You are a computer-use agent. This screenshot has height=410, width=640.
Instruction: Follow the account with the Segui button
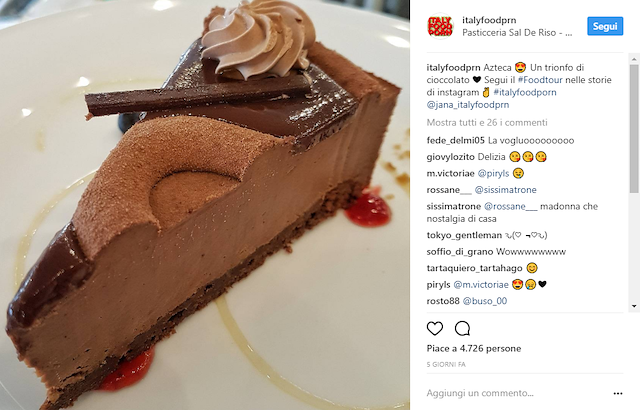coord(605,26)
